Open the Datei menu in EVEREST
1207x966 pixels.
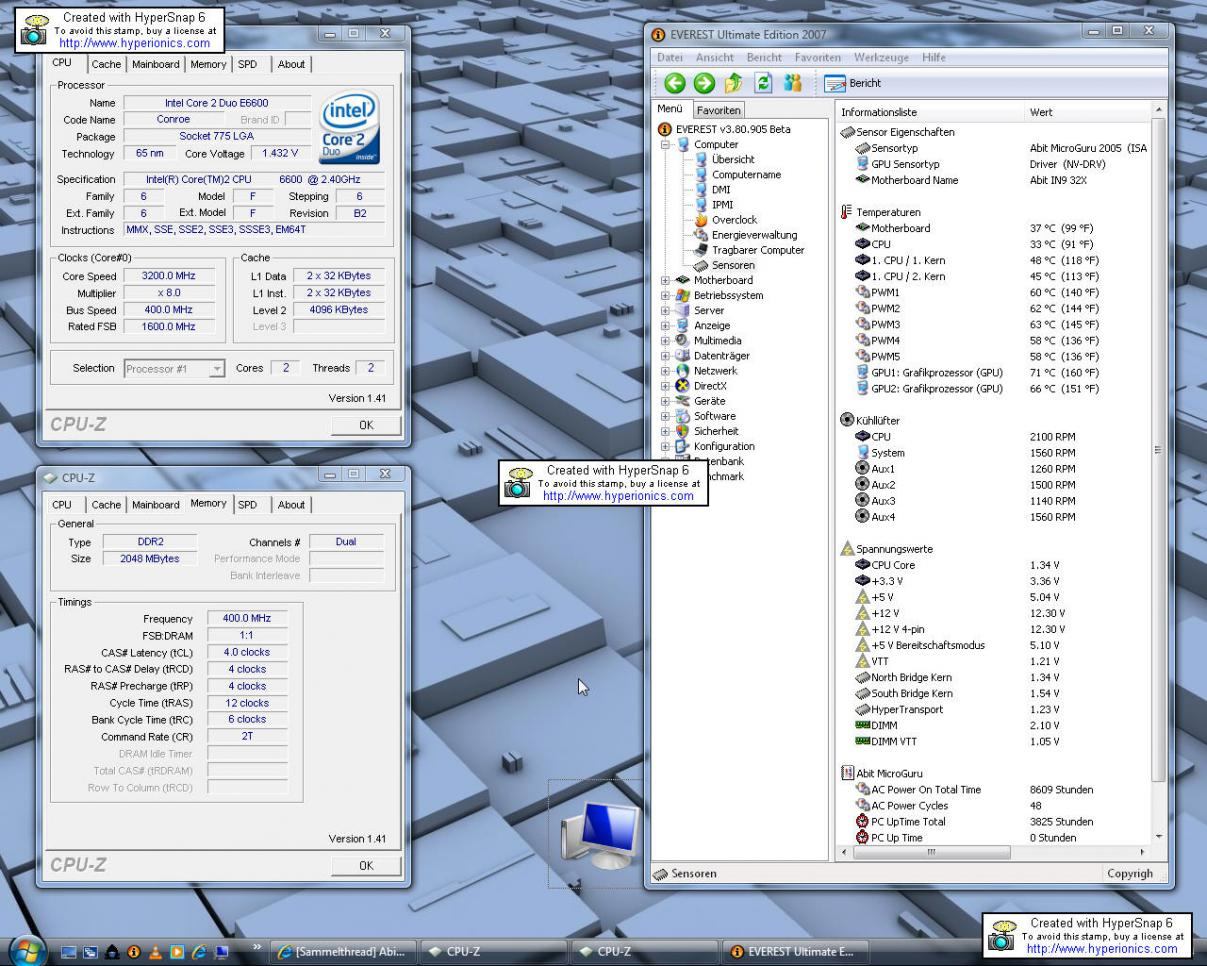[x=670, y=57]
